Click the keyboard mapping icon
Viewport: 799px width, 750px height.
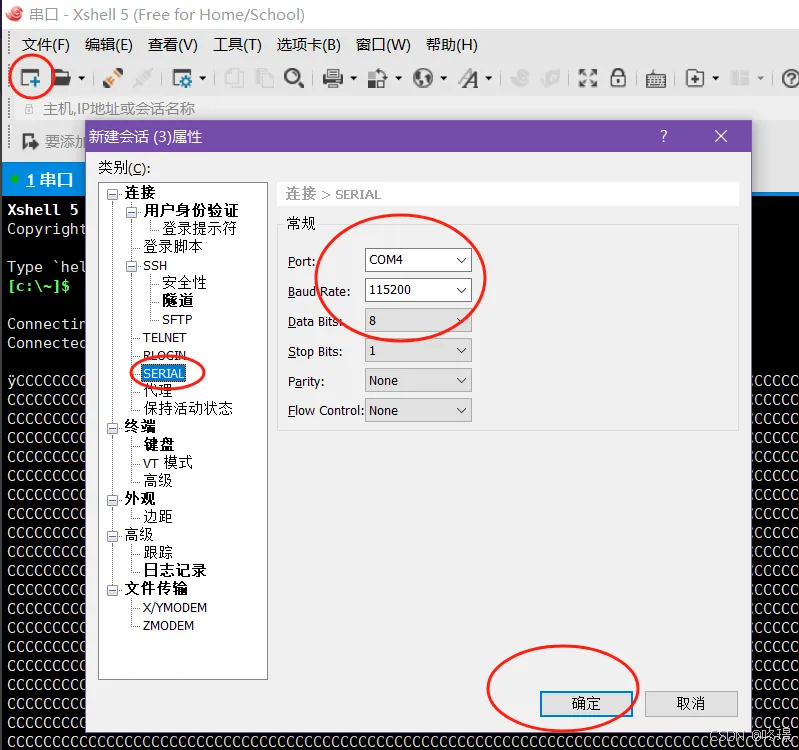[656, 79]
